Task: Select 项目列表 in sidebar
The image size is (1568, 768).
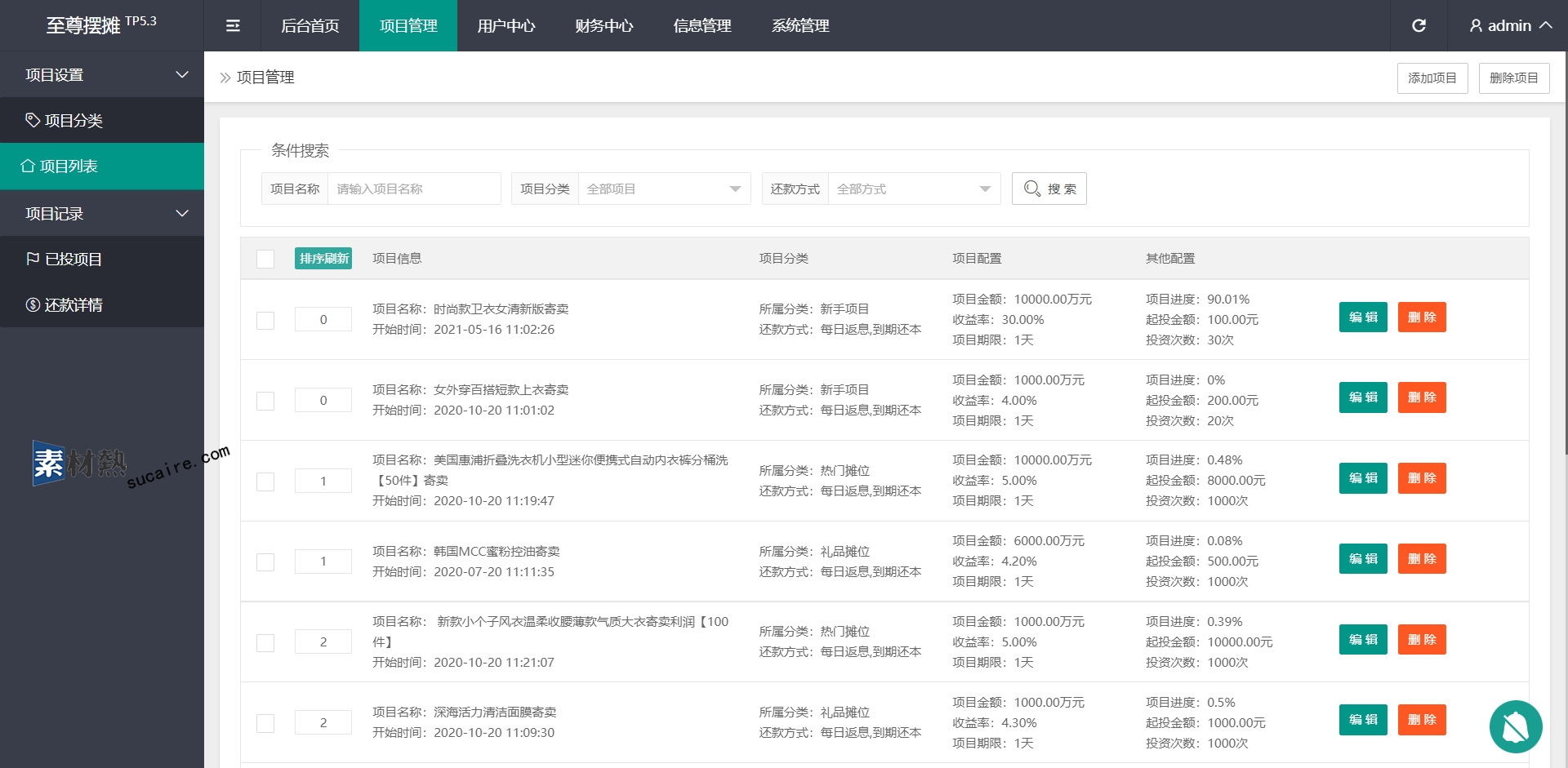Action: [102, 166]
